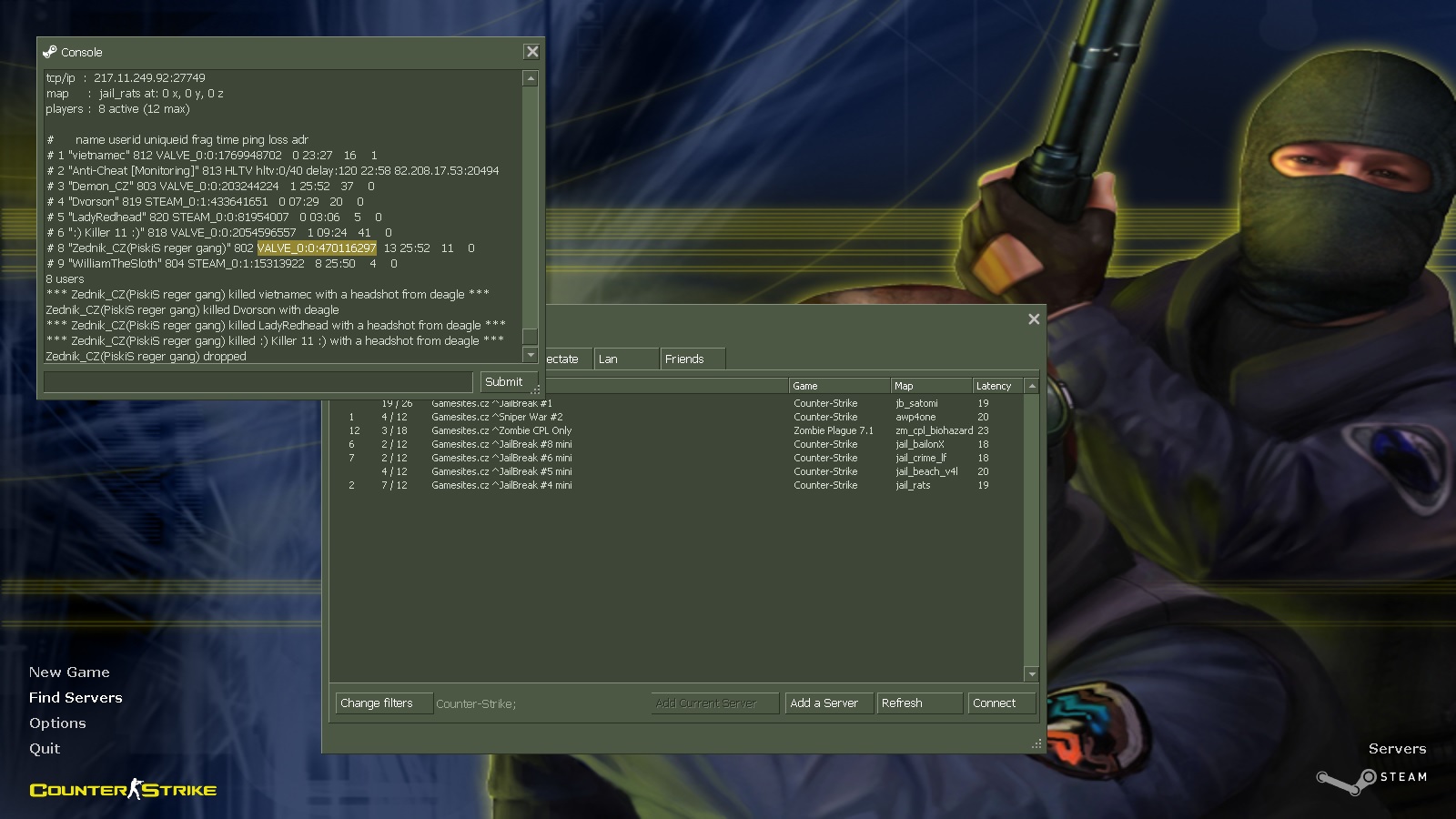The height and width of the screenshot is (819, 1456).
Task: Click the Anti-Cheat [Monitoring] line in Console
Action: pyautogui.click(x=273, y=170)
